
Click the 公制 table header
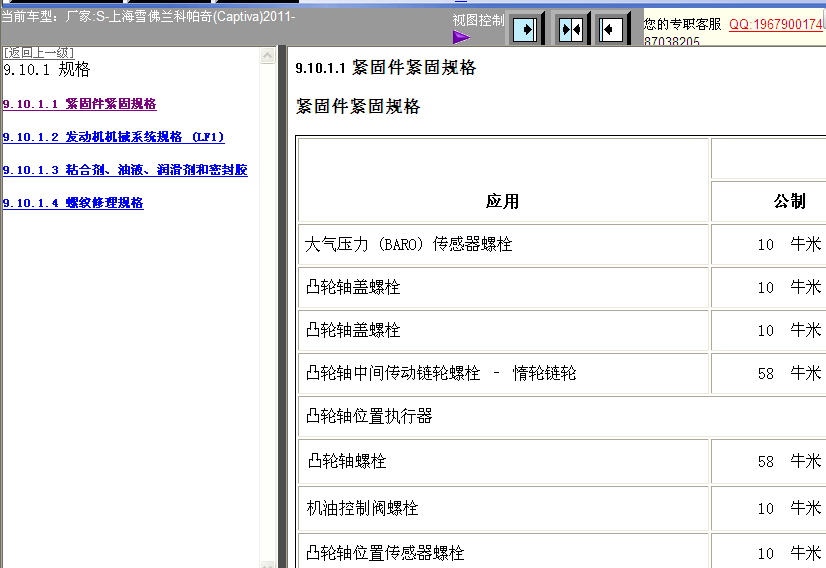(x=789, y=201)
